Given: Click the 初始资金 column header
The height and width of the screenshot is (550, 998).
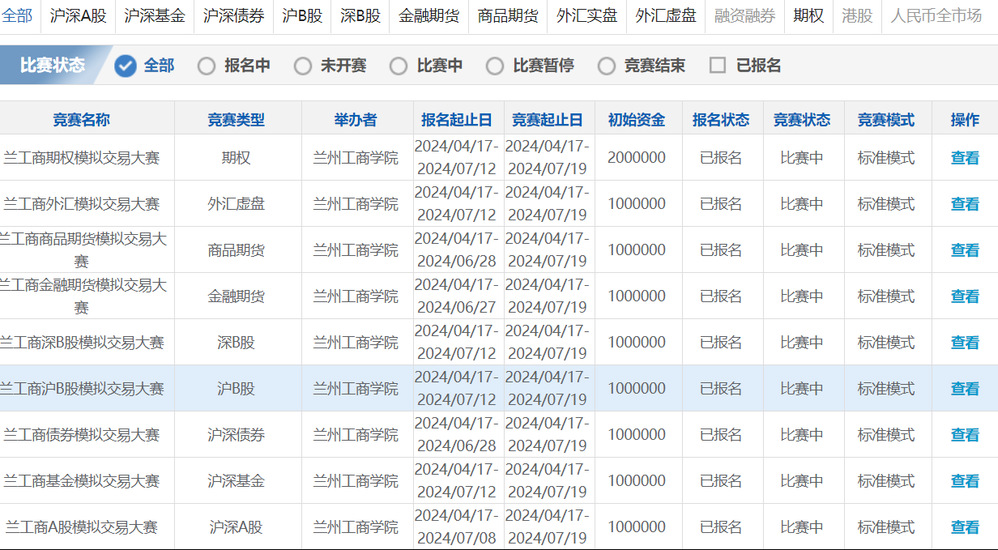Looking at the screenshot, I should point(636,120).
